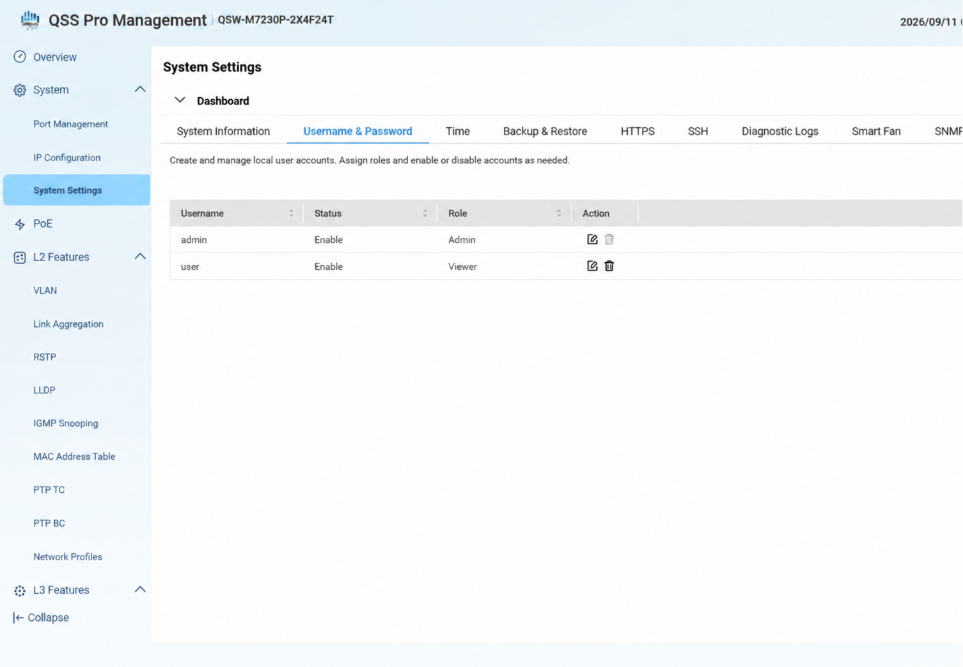Viewport: 963px width, 667px height.
Task: Open MAC Address Table page
Action: coord(74,456)
